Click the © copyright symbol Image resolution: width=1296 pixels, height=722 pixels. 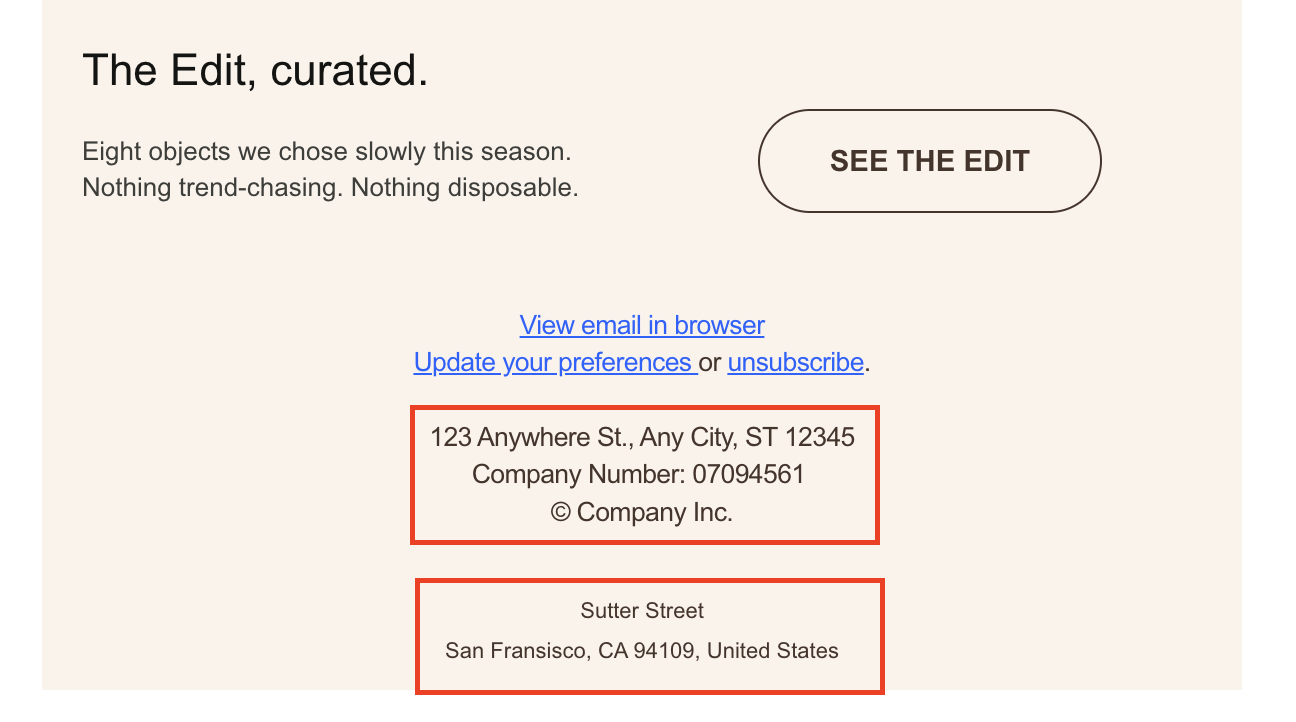(560, 513)
